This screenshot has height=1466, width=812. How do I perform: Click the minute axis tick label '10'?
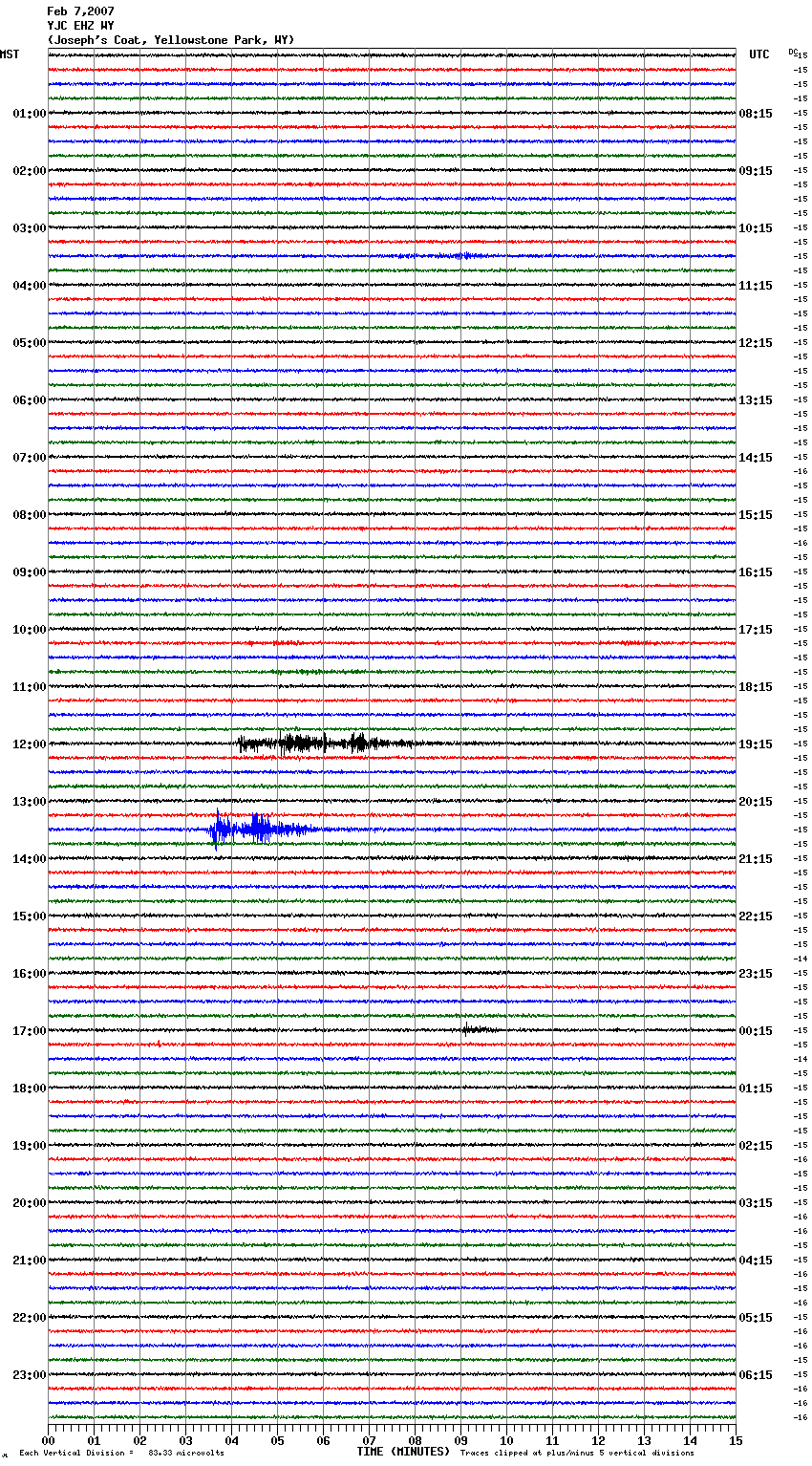point(506,1440)
